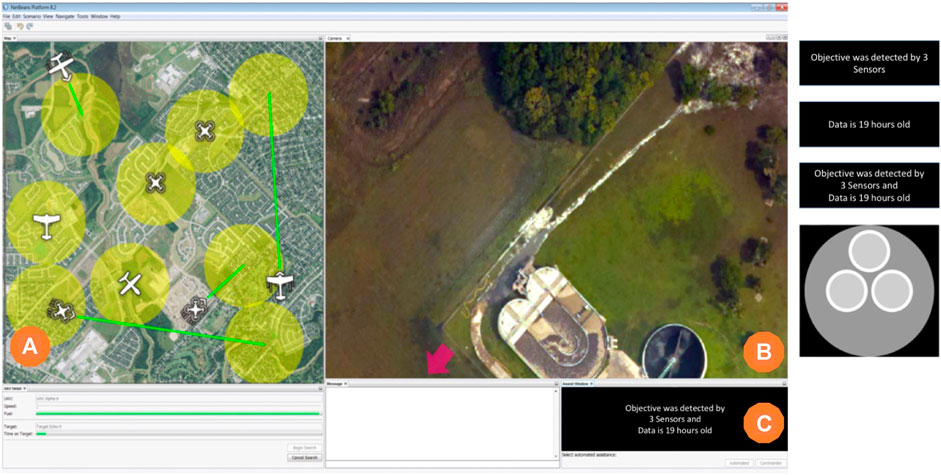The height and width of the screenshot is (475, 941).
Task: Select quadcopter in lower of two overlapping circles
Action: [x=155, y=183]
